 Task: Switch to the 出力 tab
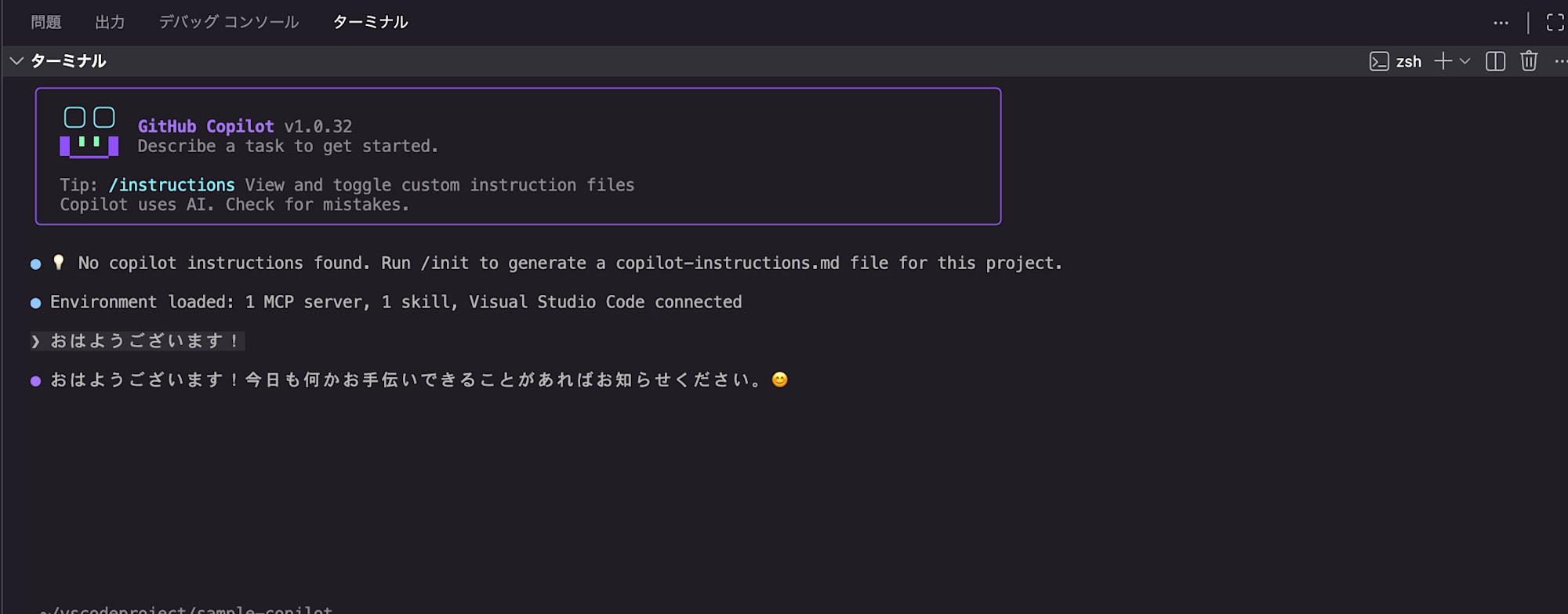pos(110,22)
